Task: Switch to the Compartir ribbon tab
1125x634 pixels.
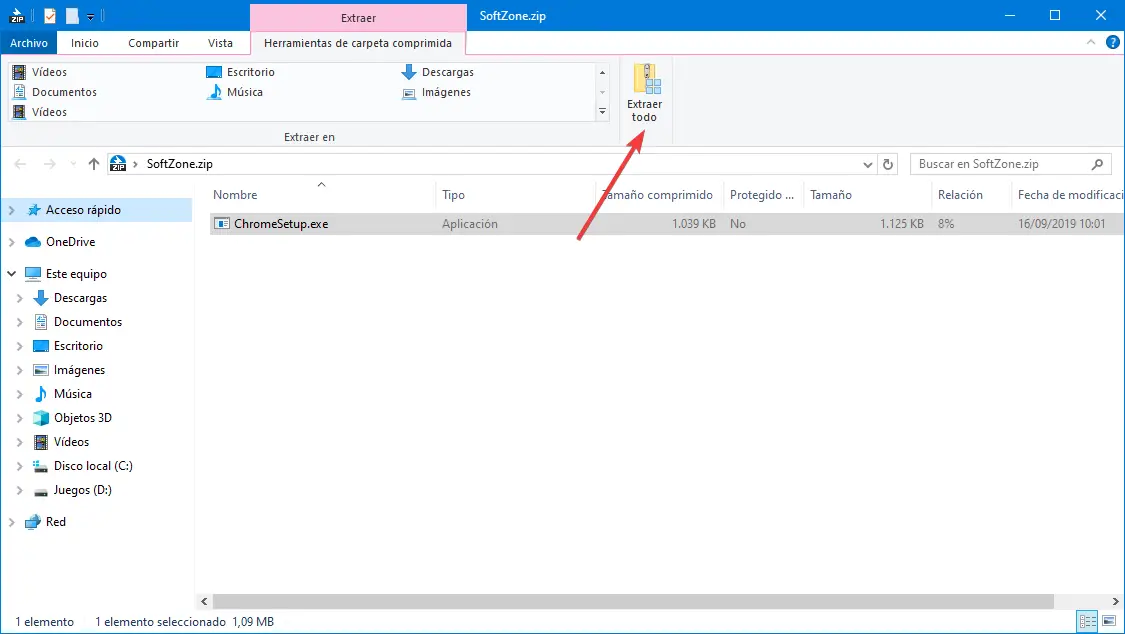Action: [x=154, y=43]
